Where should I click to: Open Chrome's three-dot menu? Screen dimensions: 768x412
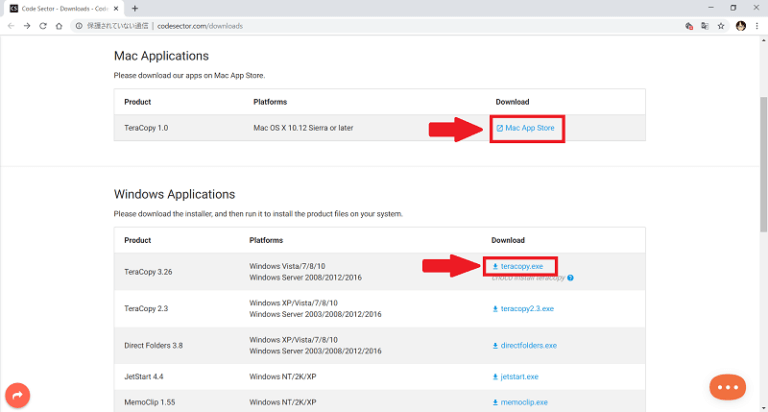click(x=757, y=25)
